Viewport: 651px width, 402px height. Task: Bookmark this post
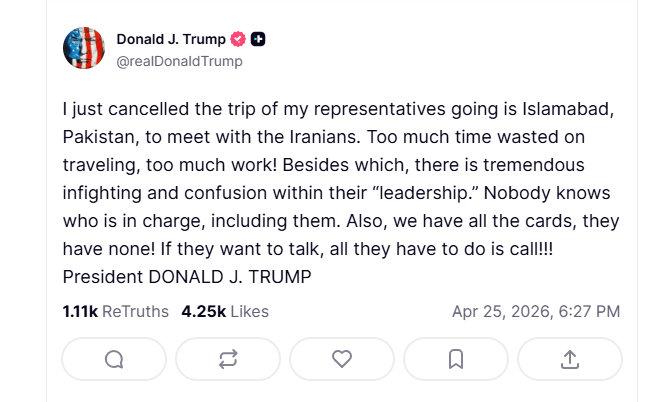[x=456, y=359]
